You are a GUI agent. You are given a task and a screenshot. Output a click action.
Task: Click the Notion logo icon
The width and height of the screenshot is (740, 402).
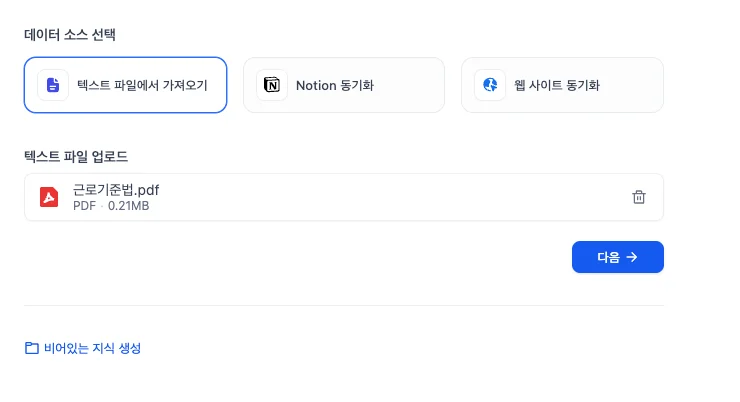[272, 85]
